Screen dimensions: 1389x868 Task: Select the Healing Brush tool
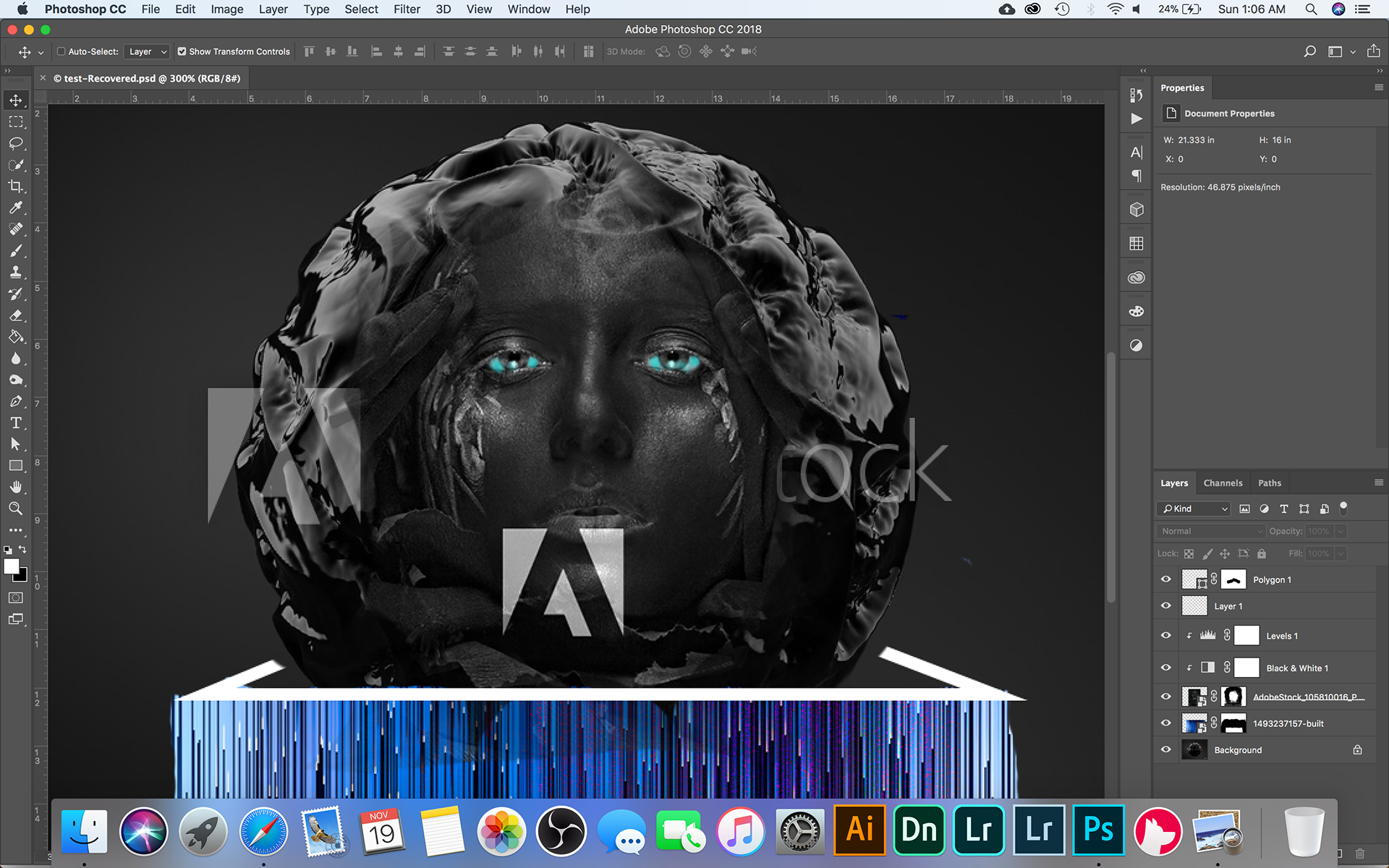[16, 229]
